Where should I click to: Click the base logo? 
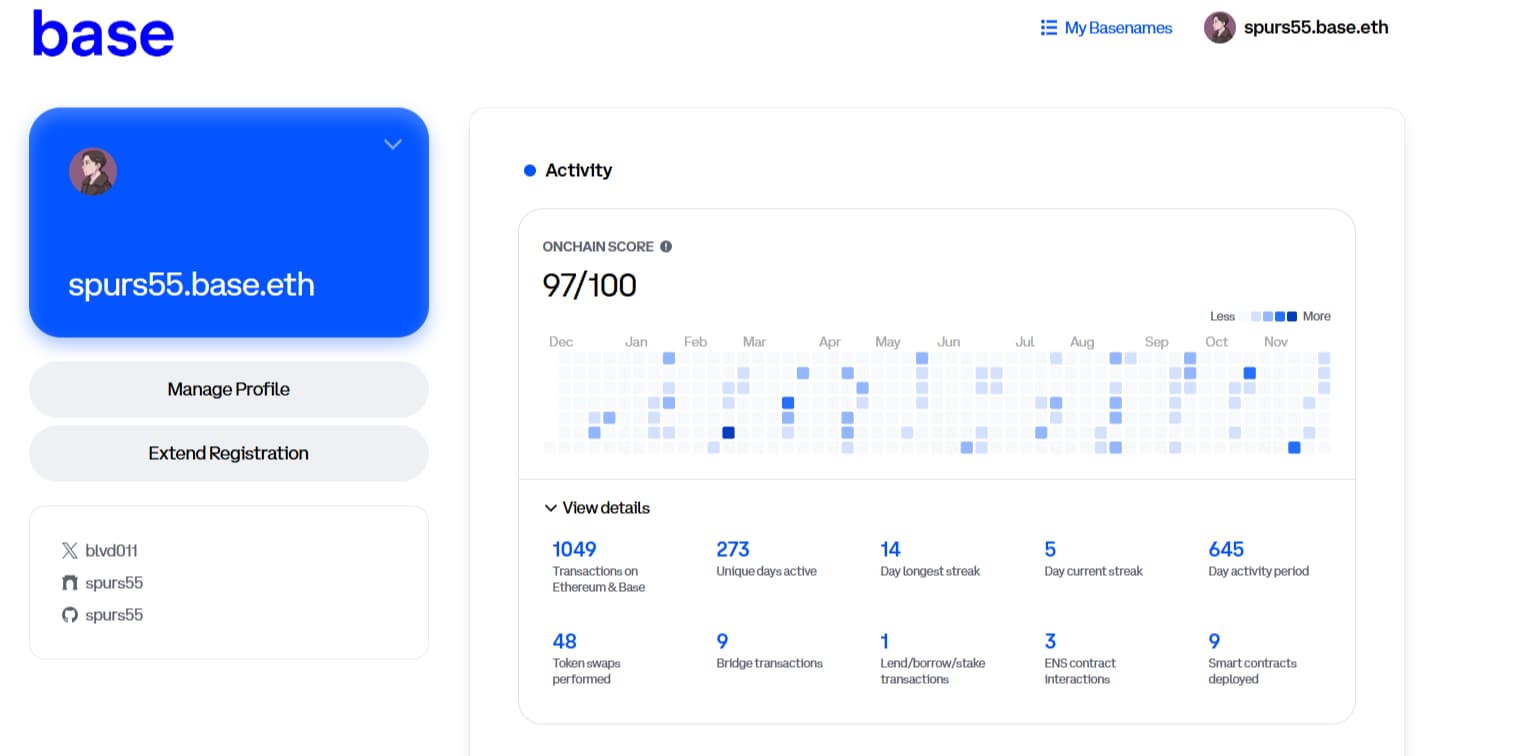(103, 34)
